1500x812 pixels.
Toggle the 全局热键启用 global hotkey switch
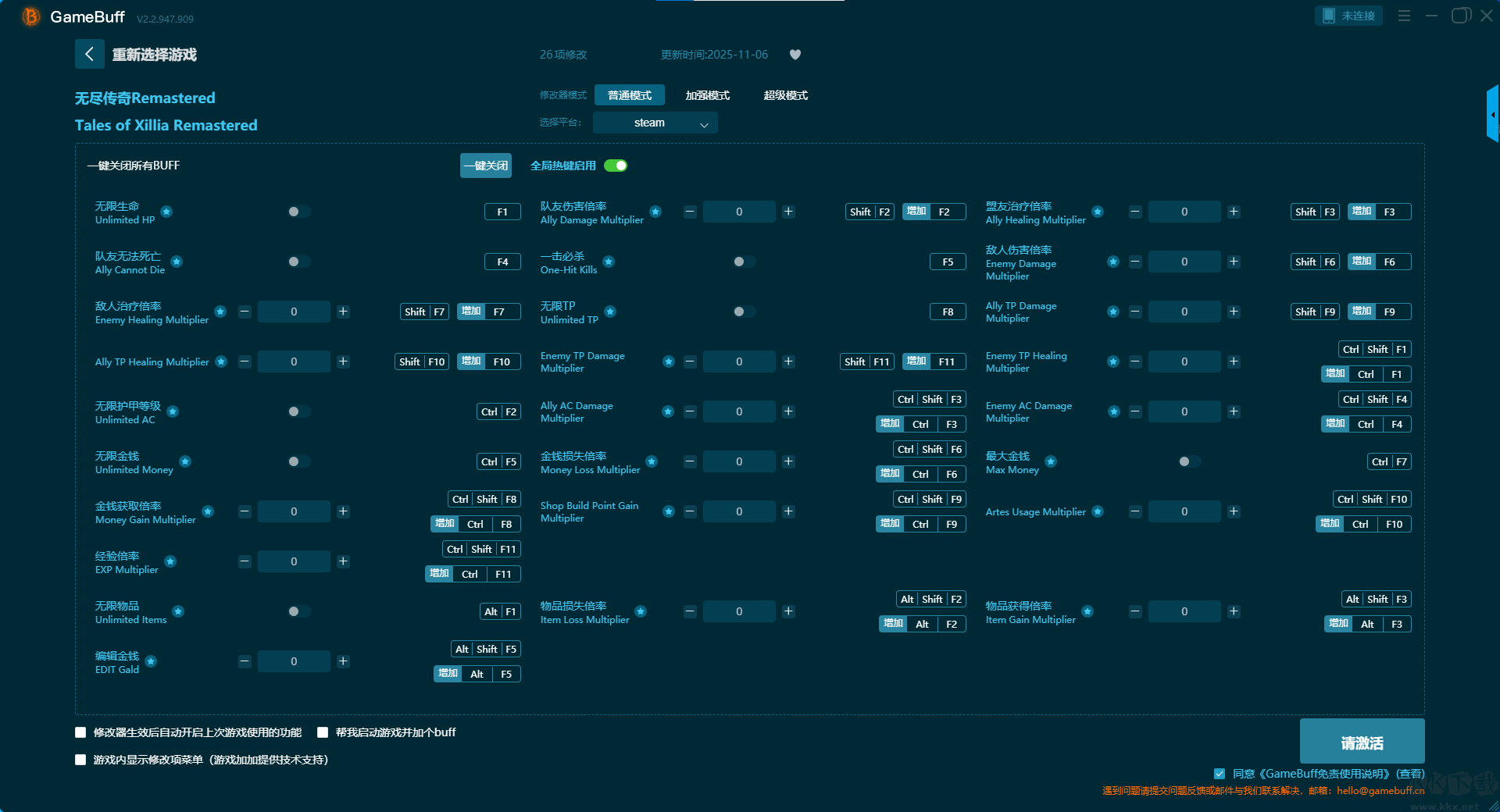coord(616,166)
